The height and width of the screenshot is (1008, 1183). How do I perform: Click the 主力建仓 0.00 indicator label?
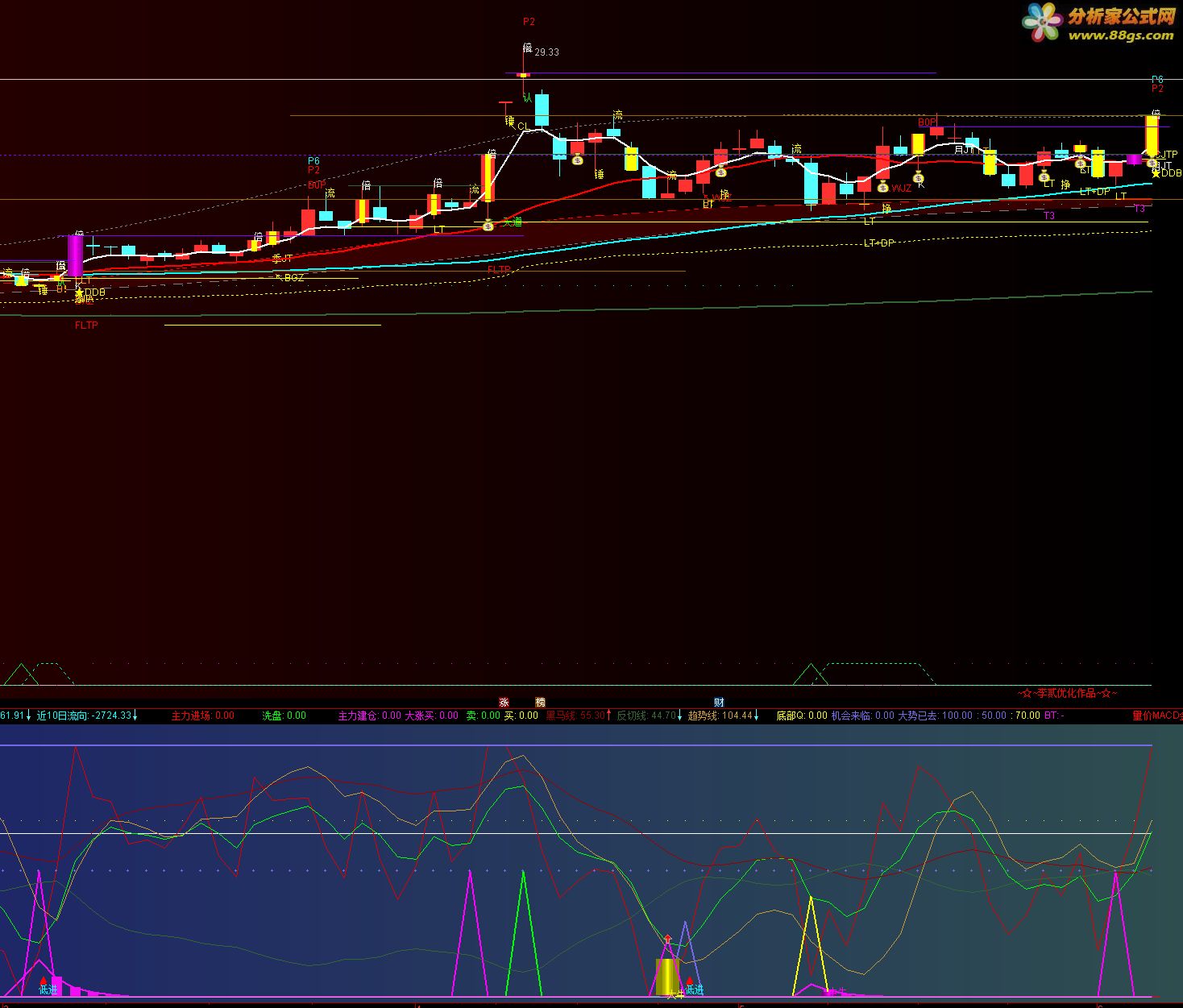coord(369,716)
